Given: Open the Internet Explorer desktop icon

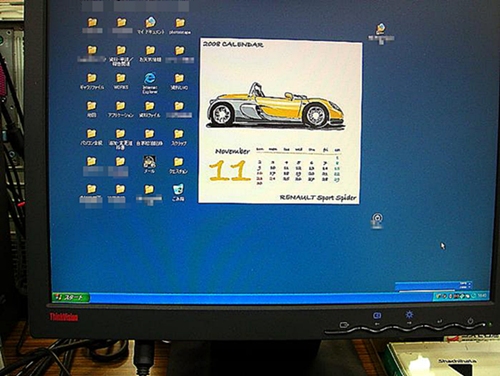Looking at the screenshot, I should coord(150,83).
